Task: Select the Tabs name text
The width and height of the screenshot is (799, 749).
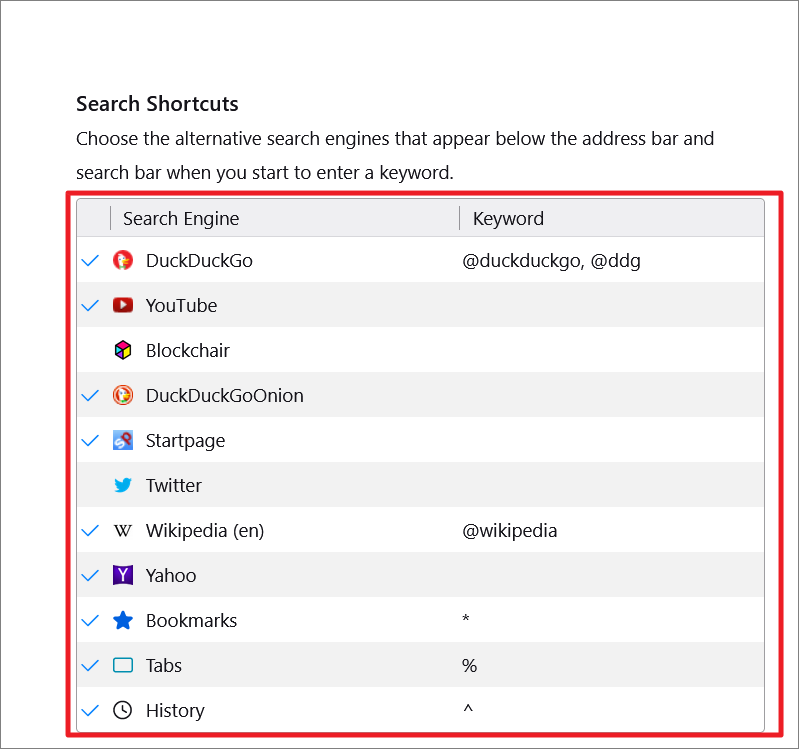Action: pos(164,665)
